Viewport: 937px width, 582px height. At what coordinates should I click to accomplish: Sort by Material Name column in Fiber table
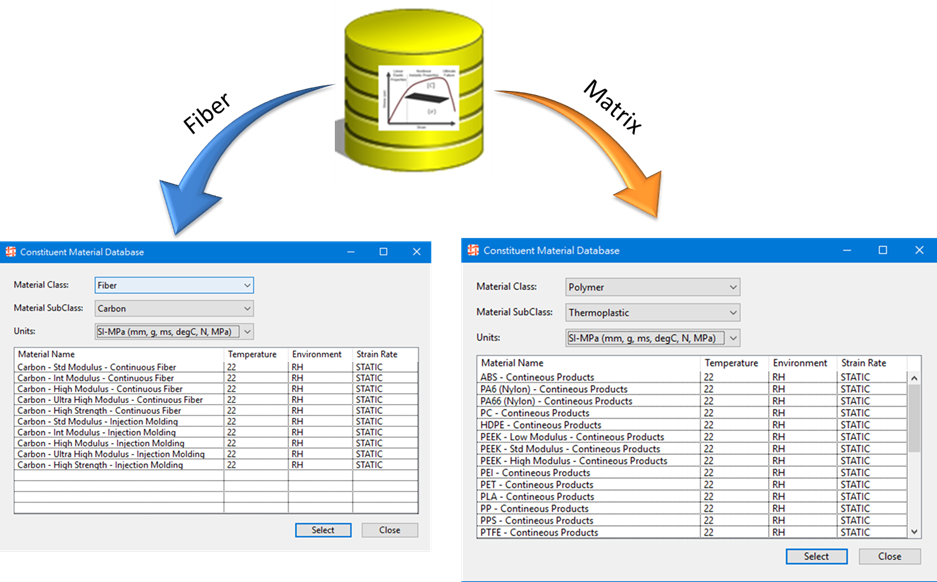118,354
